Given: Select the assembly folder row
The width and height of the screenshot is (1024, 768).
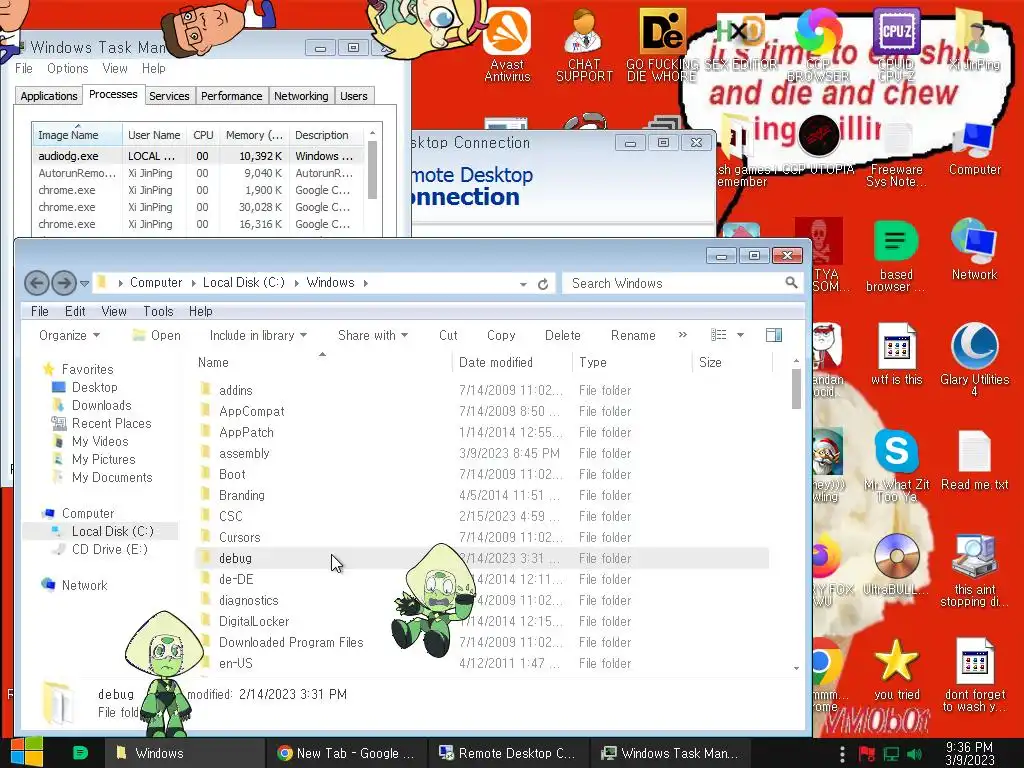Looking at the screenshot, I should coord(482,453).
